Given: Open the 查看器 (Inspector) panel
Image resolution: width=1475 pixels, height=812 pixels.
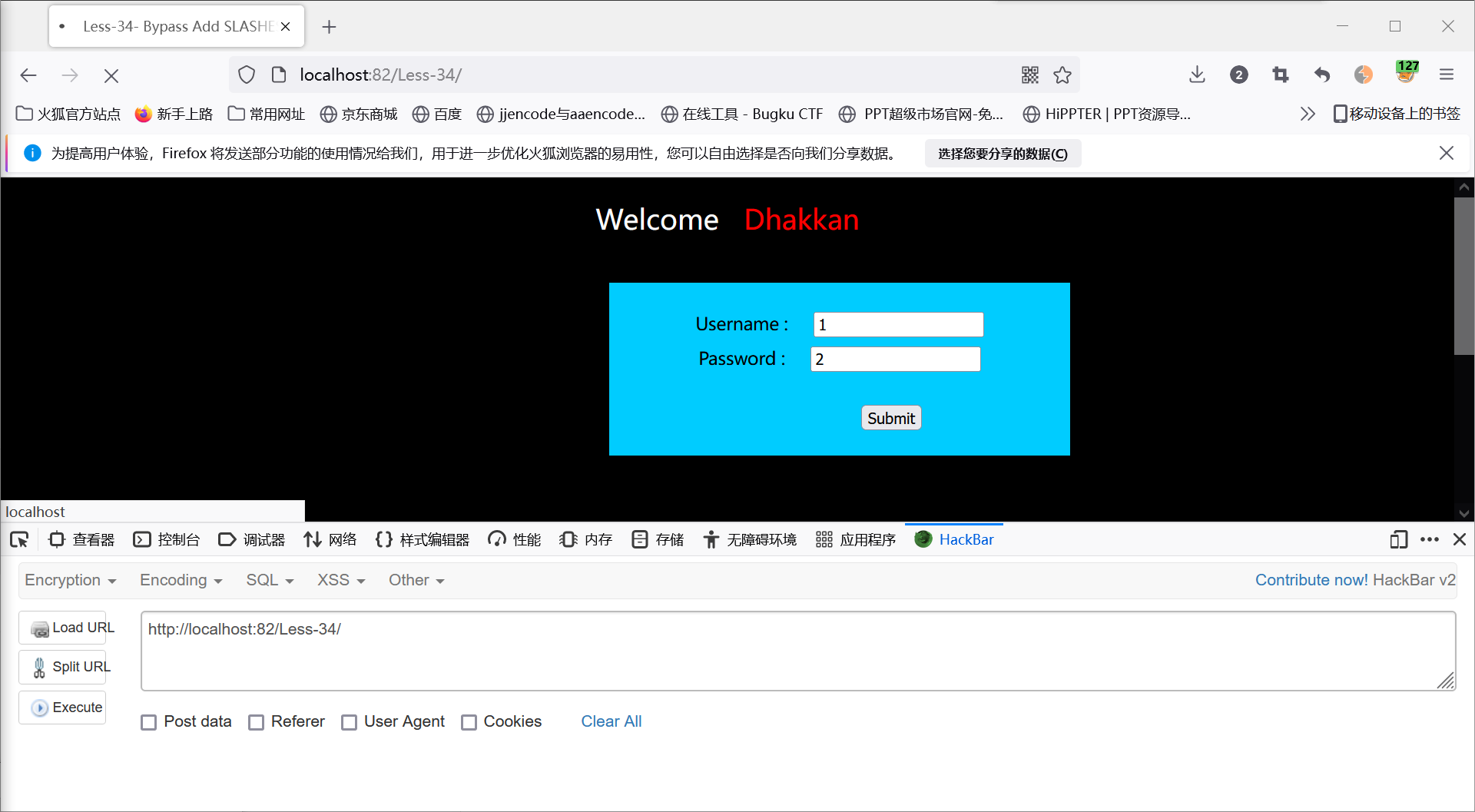Looking at the screenshot, I should [81, 539].
